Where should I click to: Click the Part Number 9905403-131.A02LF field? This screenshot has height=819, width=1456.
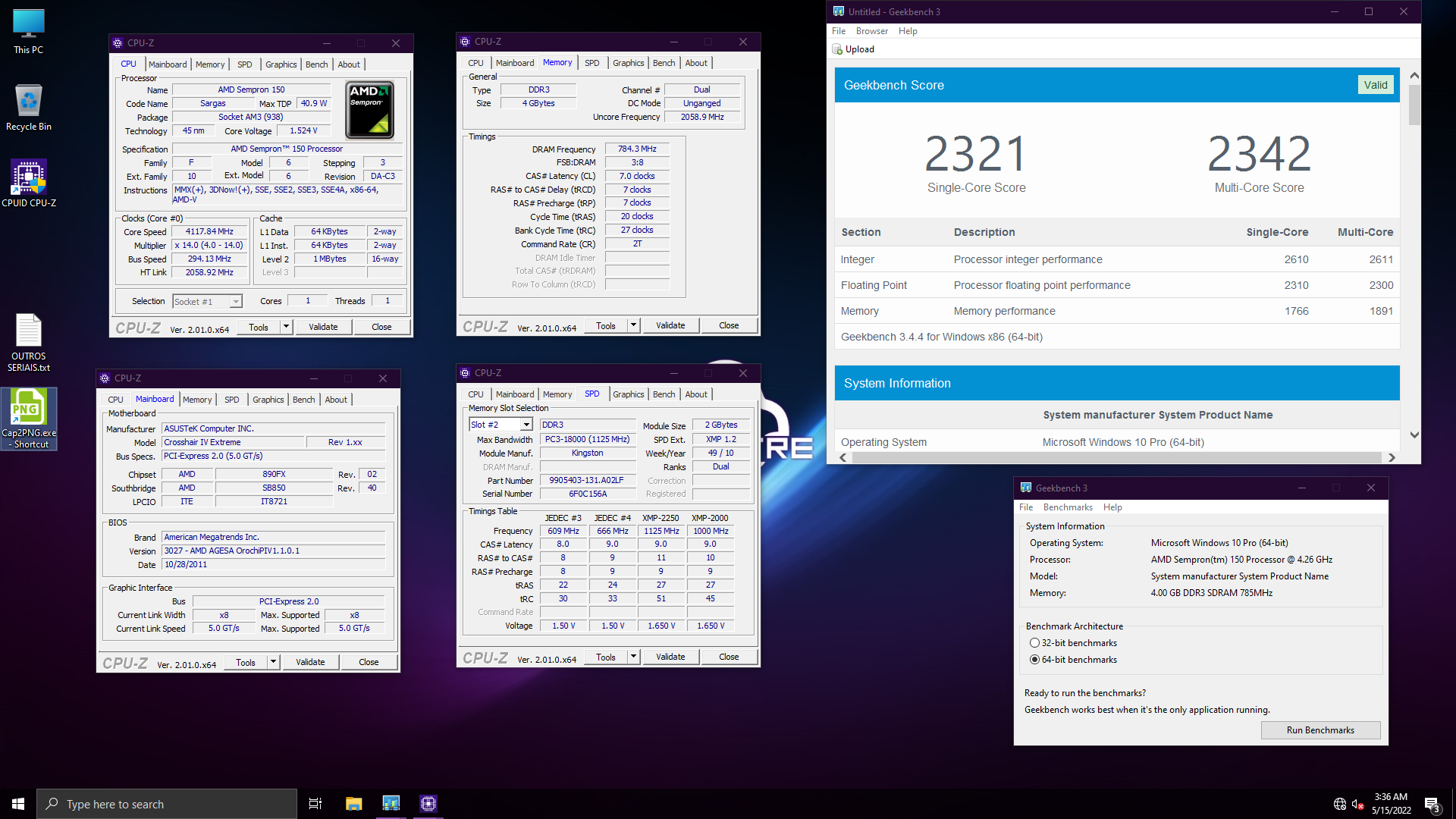click(586, 480)
